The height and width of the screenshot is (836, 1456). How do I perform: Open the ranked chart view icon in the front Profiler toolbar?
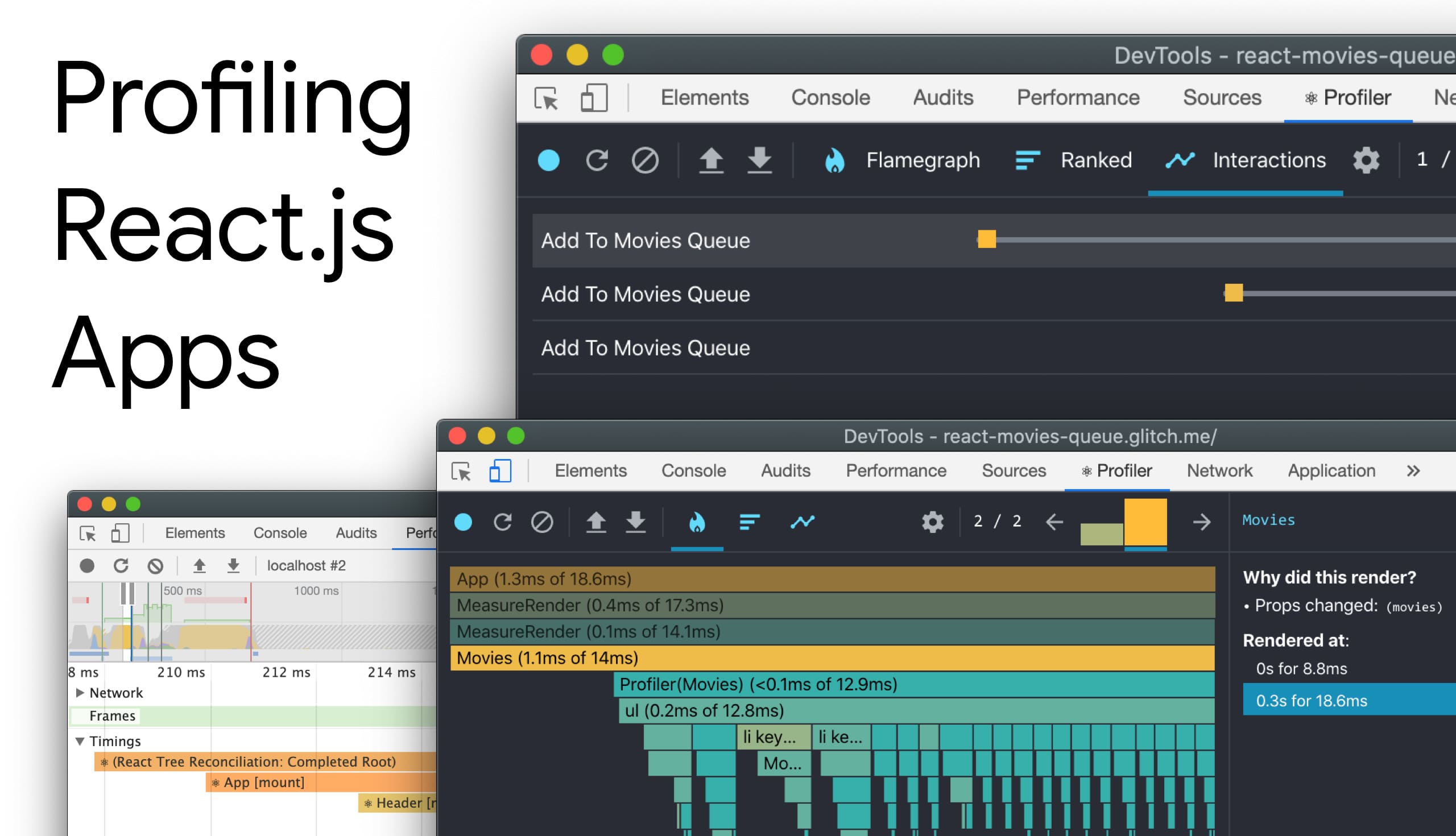pos(749,522)
